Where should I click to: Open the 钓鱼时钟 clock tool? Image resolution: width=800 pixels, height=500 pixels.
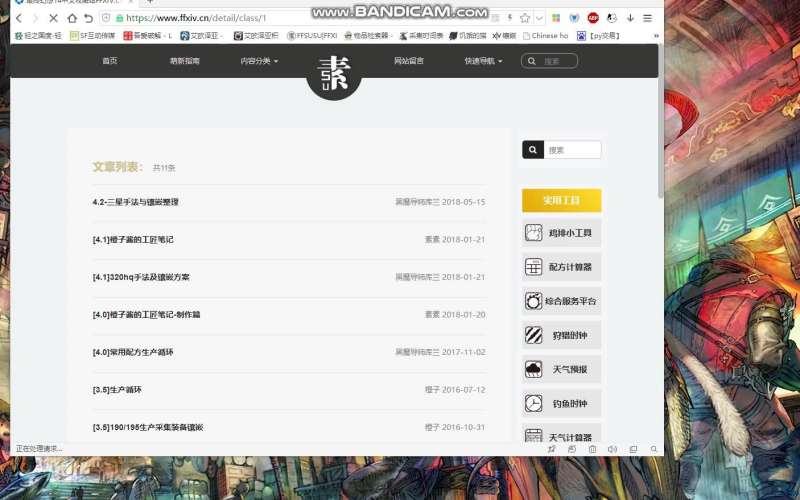[561, 403]
